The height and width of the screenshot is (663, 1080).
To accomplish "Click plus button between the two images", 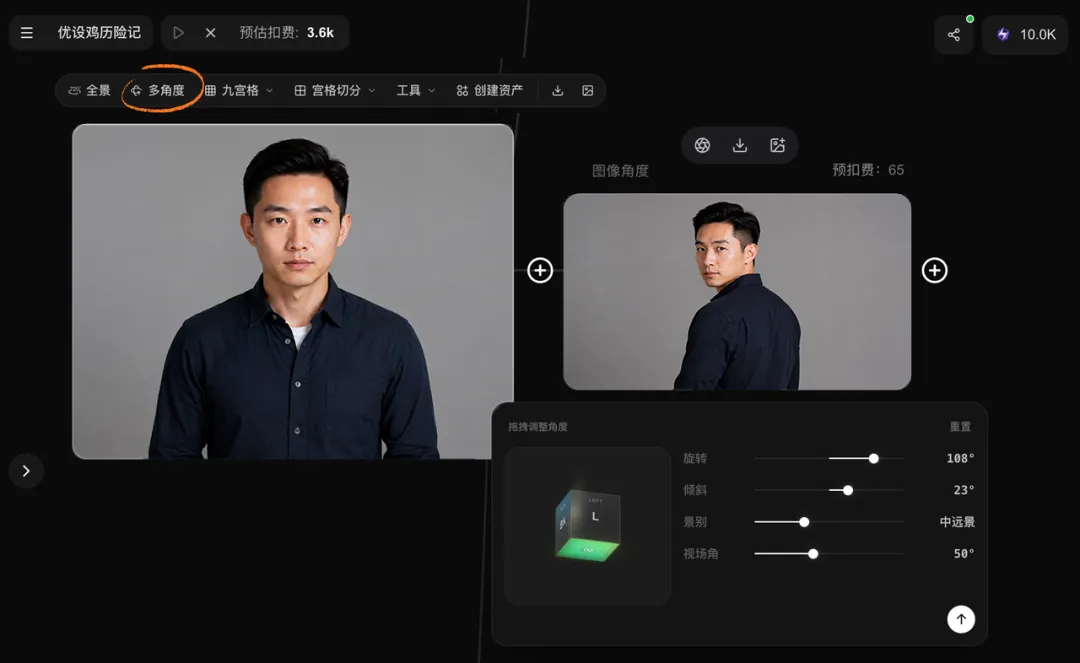I will click(x=540, y=271).
